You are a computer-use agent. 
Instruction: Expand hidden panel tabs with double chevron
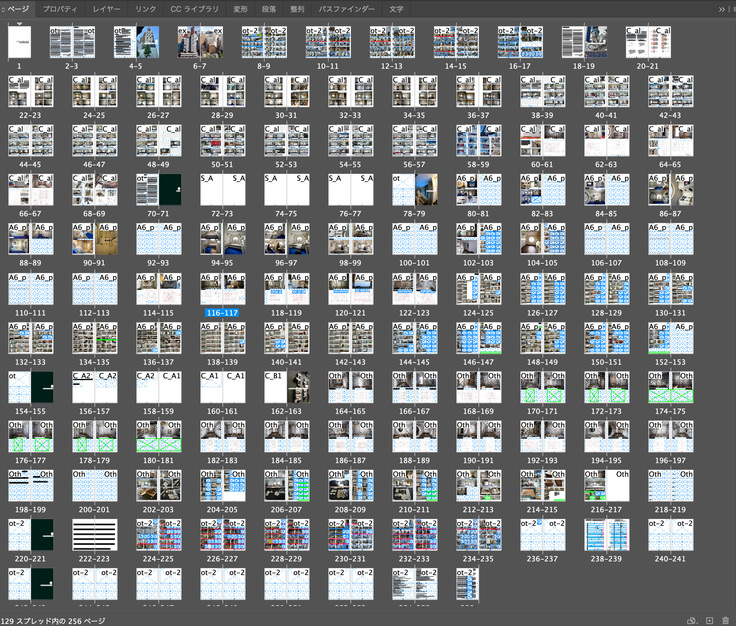click(720, 8)
